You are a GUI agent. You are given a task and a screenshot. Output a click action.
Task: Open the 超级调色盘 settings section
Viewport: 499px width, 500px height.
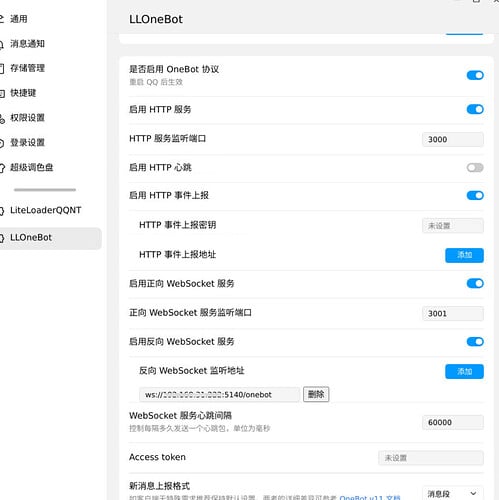32,167
